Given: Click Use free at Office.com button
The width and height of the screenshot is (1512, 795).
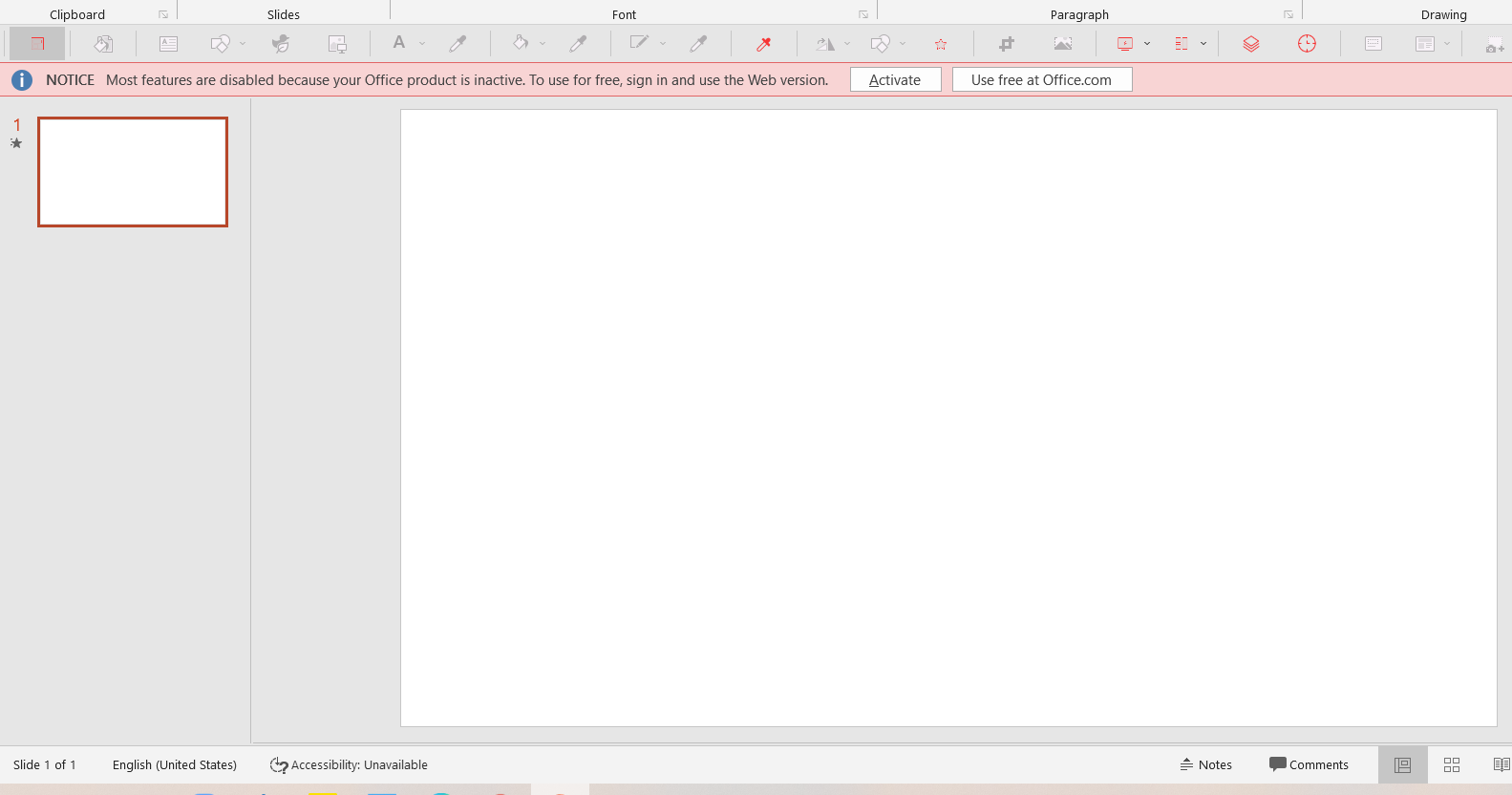Looking at the screenshot, I should (x=1042, y=80).
